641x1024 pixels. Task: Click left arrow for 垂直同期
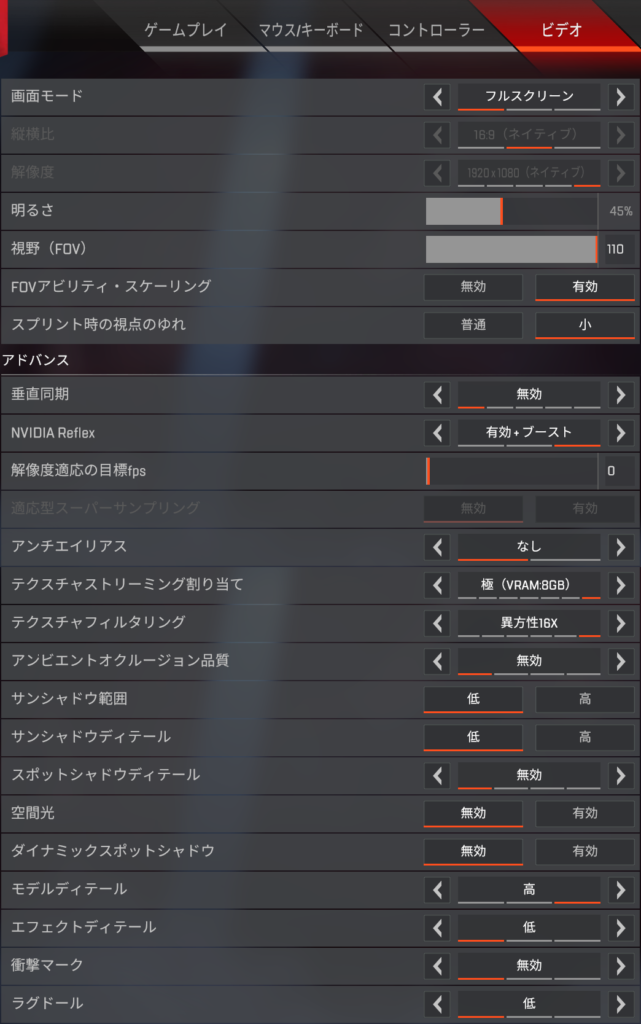(x=437, y=395)
